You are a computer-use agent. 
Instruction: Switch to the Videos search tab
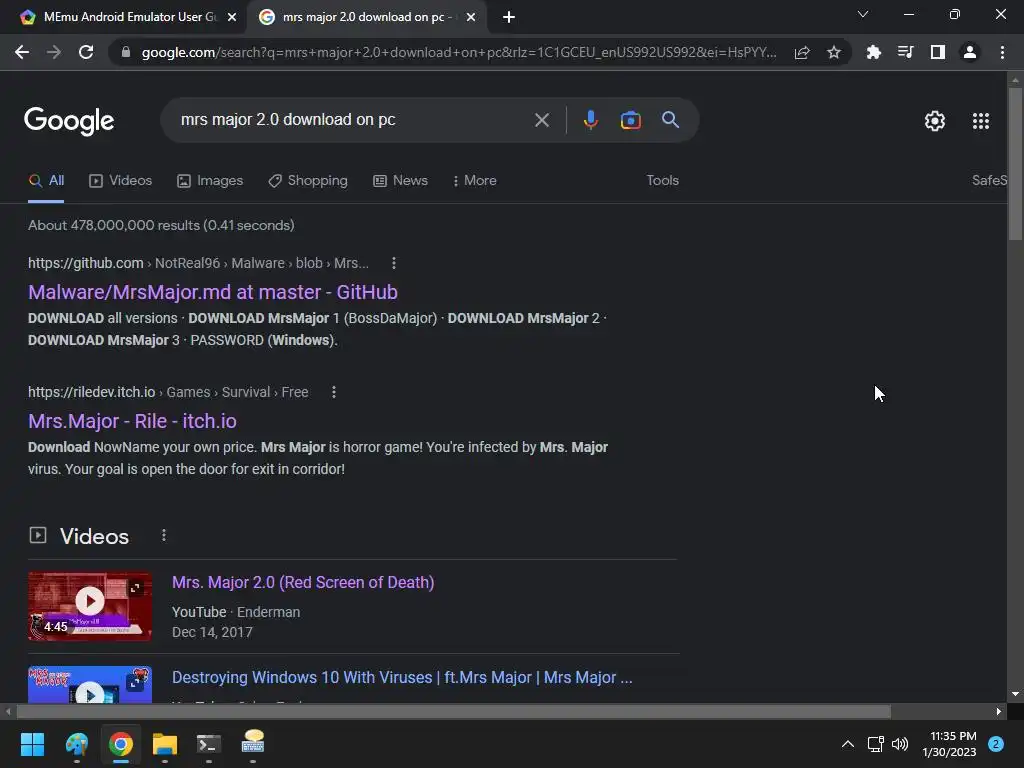click(x=120, y=180)
